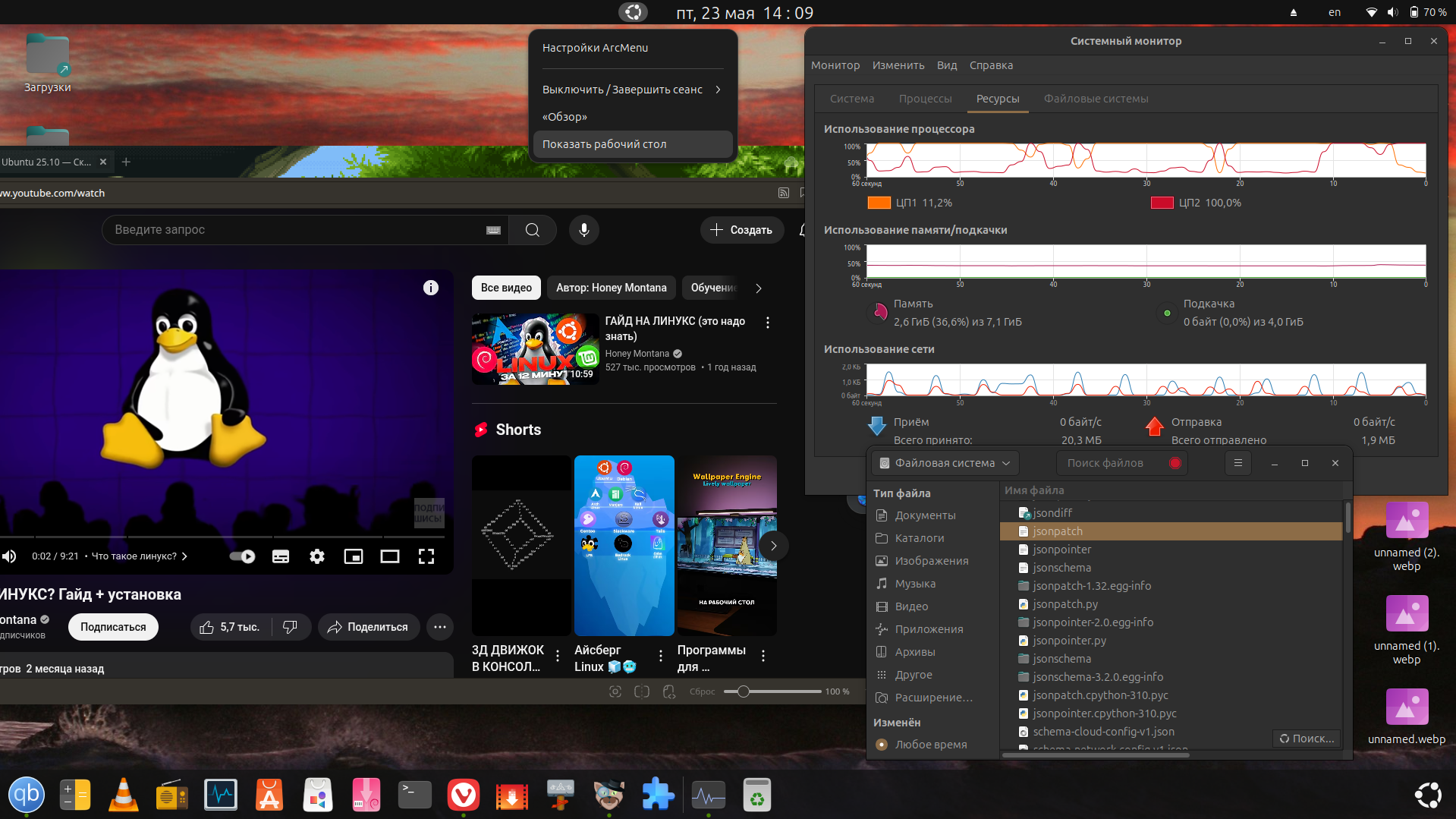This screenshot has height=819, width=1456.
Task: Open video settings gear in player
Action: point(317,556)
